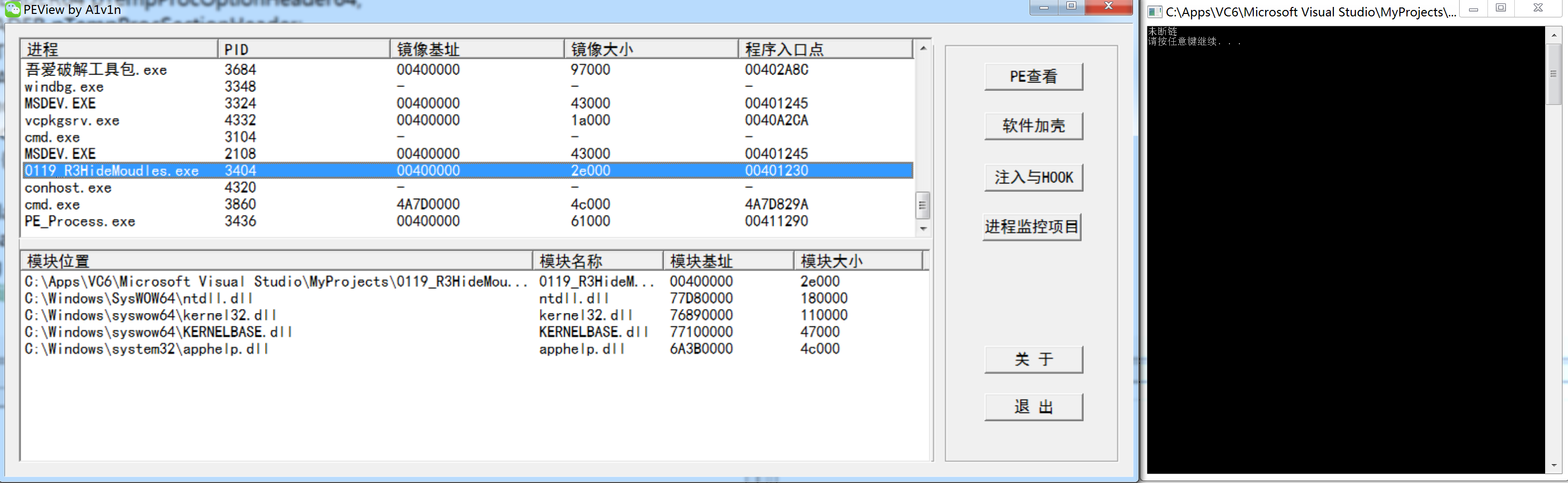Click module base address 77D80000
Viewport: 1568px width, 483px height.
(701, 298)
